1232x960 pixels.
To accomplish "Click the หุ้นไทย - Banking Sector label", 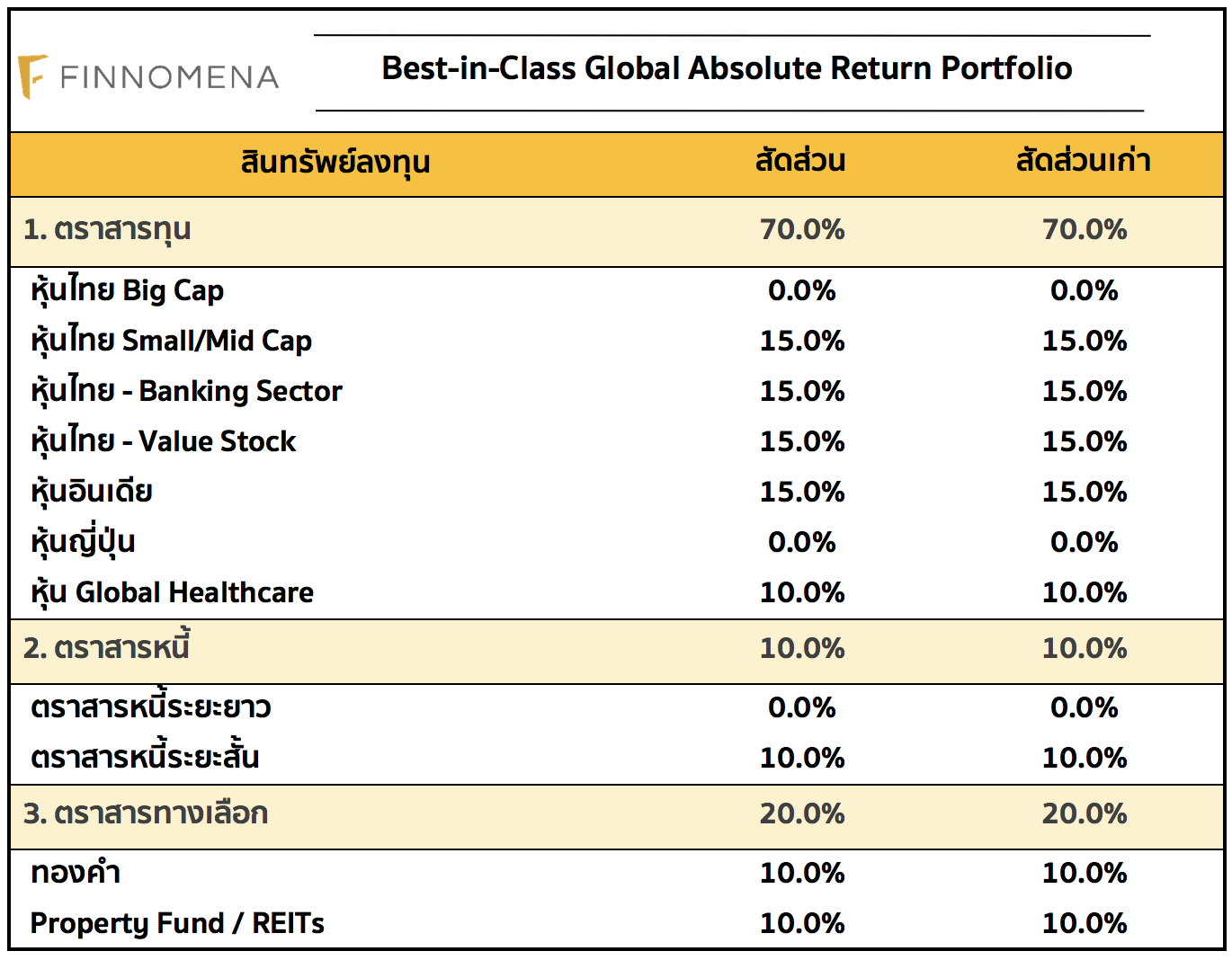I will (186, 392).
